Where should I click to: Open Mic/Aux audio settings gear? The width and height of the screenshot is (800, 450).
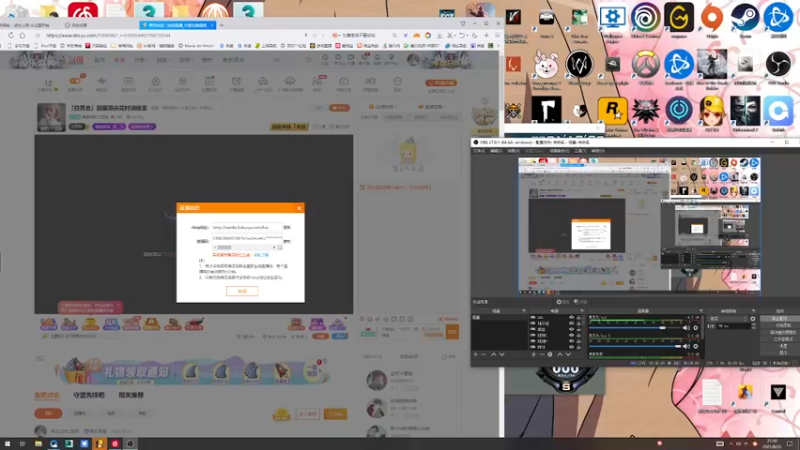[x=695, y=328]
